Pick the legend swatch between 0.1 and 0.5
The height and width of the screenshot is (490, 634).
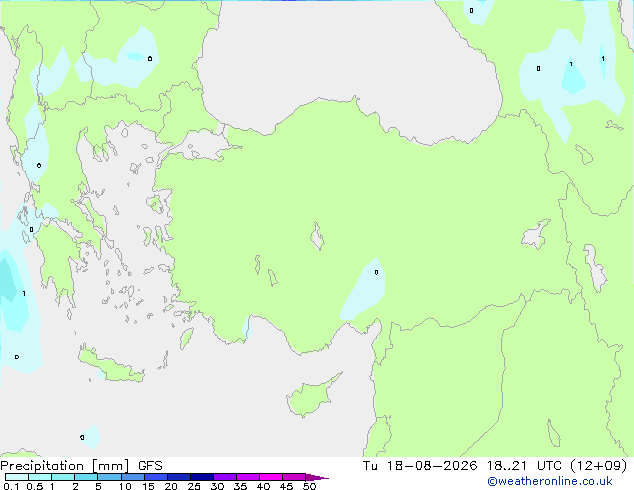[17, 477]
